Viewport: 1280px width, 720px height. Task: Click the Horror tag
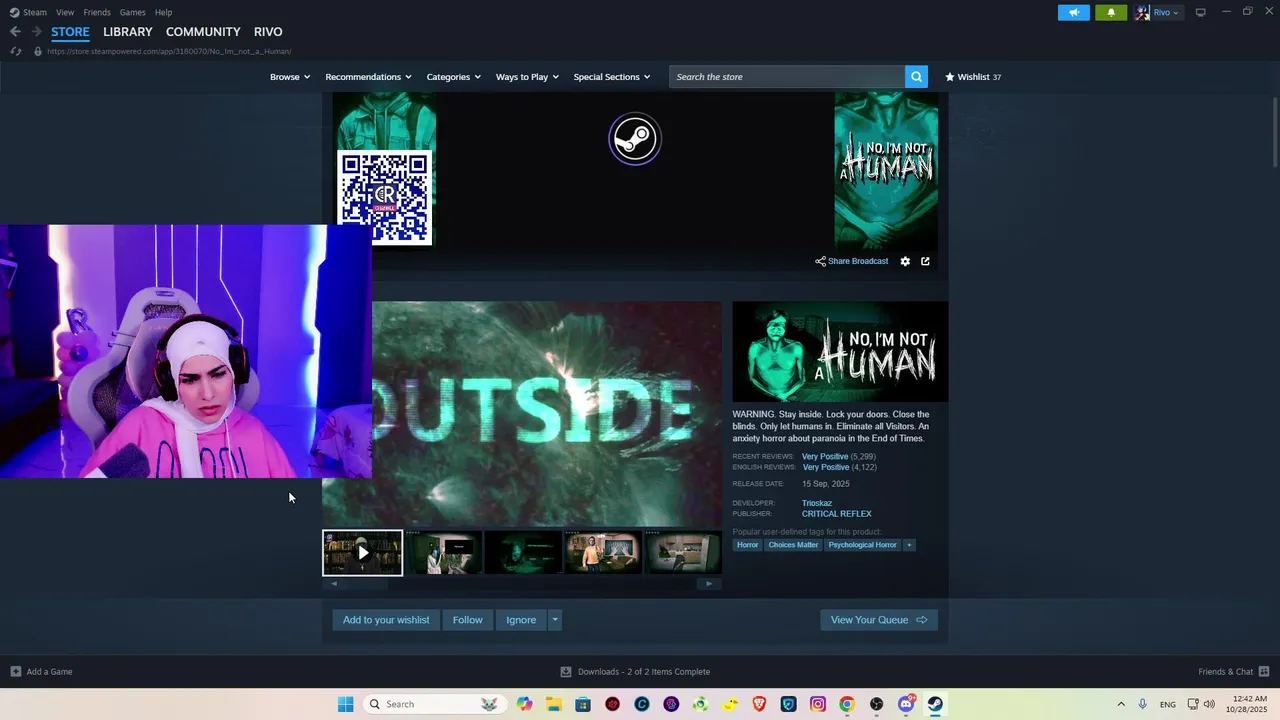pos(748,545)
